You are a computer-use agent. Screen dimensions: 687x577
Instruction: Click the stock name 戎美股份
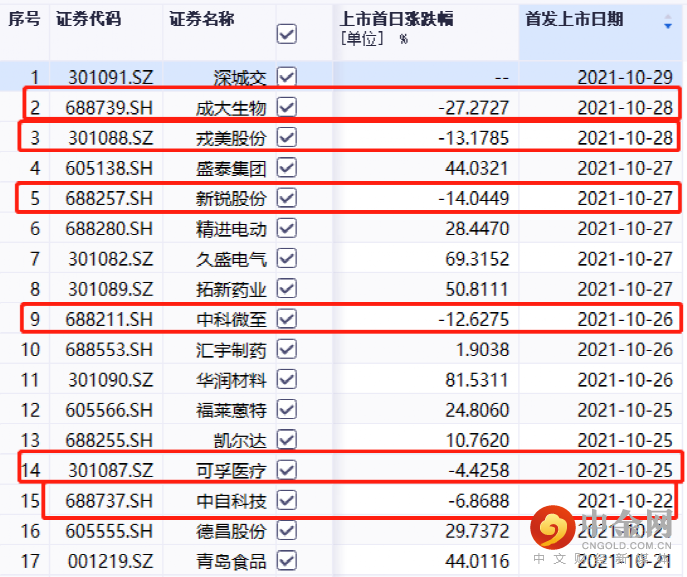click(231, 138)
